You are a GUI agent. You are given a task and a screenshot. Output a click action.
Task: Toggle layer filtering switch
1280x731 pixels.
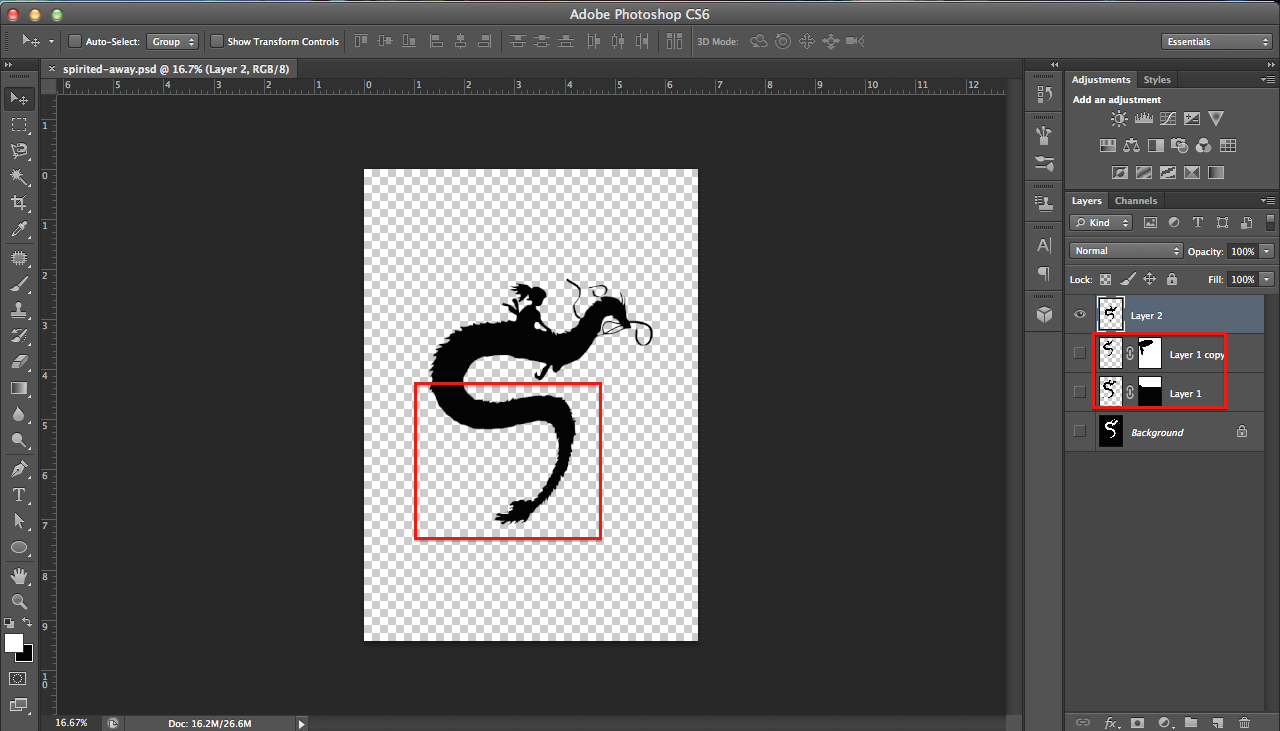[1270, 222]
